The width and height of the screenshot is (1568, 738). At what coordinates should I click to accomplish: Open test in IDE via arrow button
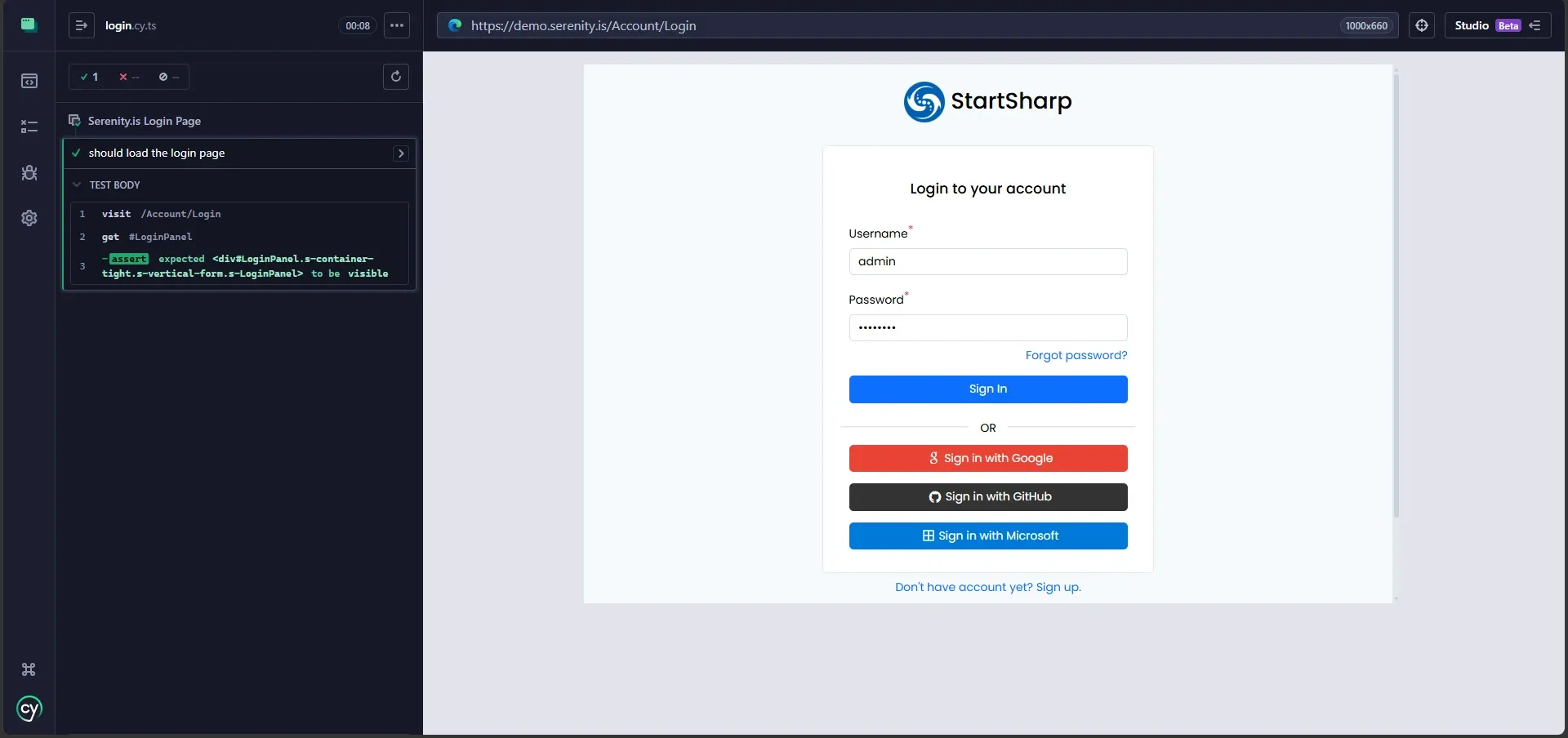click(401, 153)
